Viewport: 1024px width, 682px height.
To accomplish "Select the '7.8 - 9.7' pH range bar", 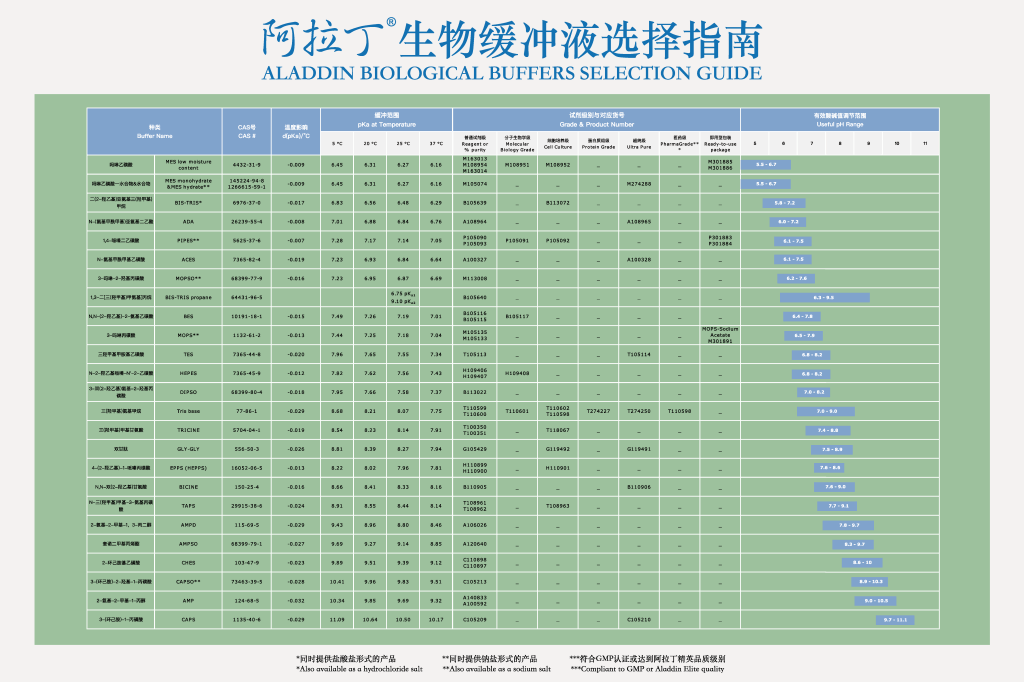I will pos(848,525).
